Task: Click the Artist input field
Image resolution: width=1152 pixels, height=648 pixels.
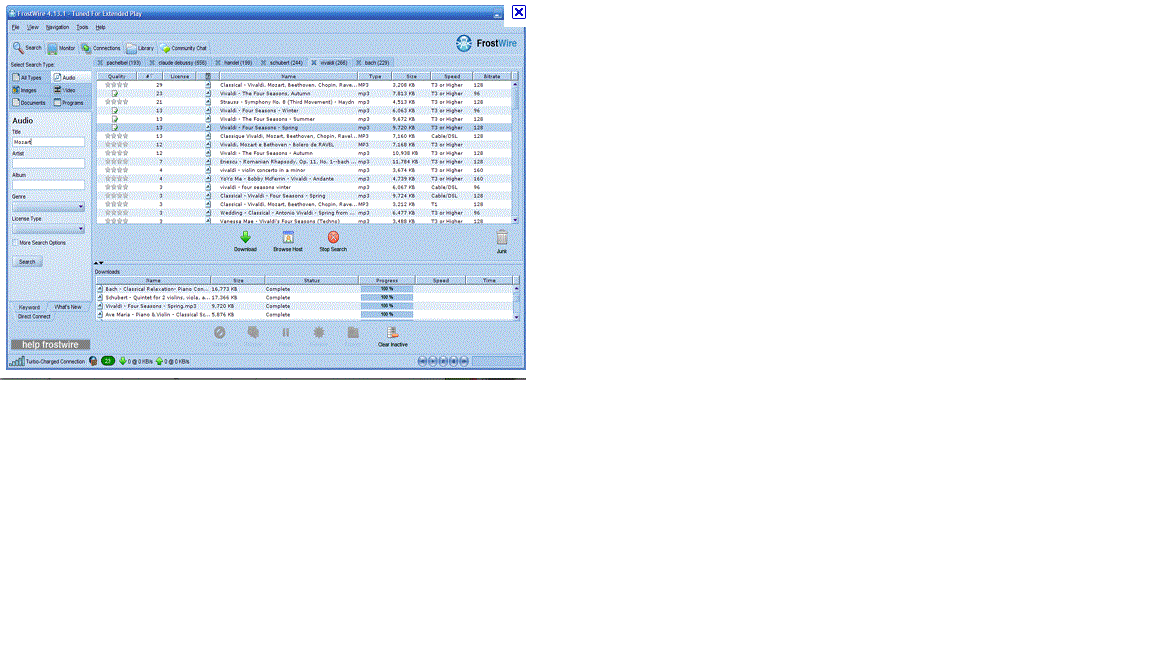Action: tap(48, 163)
